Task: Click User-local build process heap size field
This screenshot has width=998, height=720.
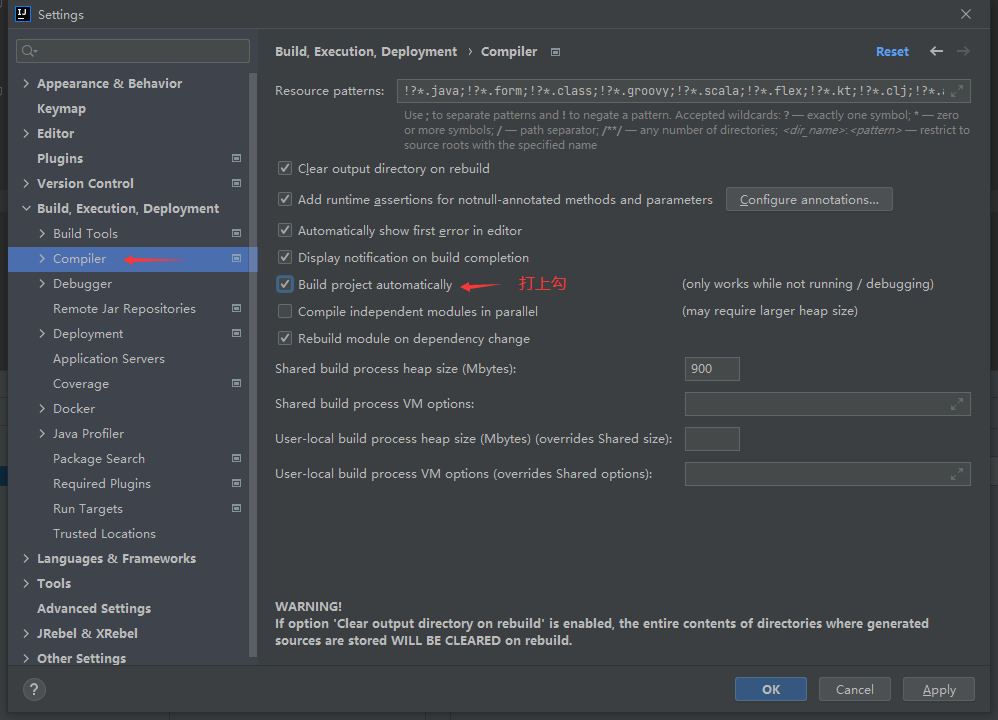Action: (x=712, y=439)
